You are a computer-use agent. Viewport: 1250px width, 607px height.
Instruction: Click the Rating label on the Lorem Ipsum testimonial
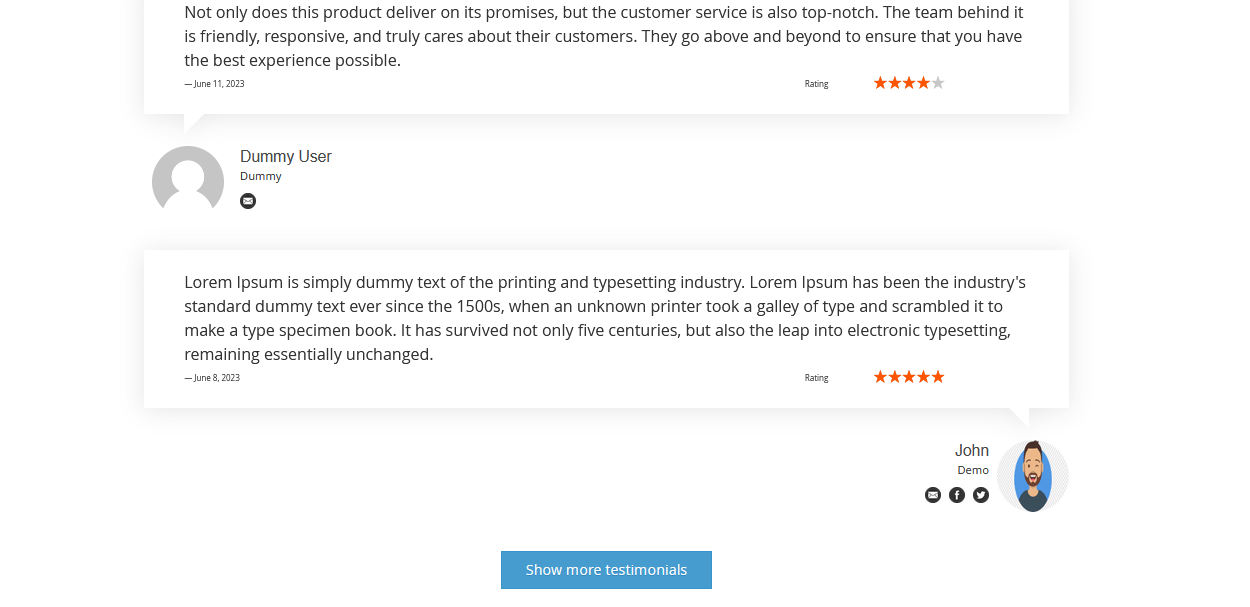[816, 378]
